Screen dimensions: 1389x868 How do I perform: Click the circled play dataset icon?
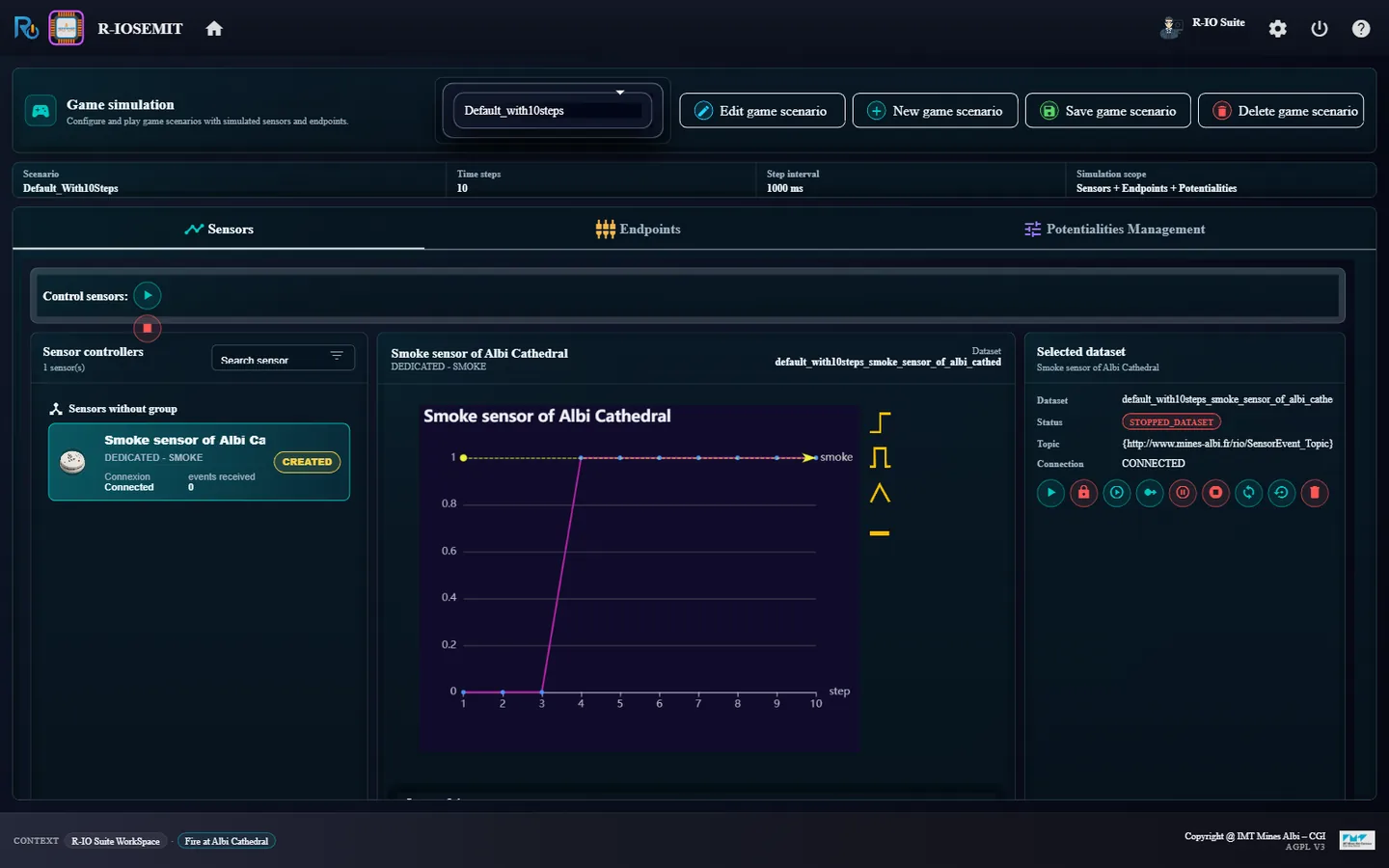pos(1116,493)
